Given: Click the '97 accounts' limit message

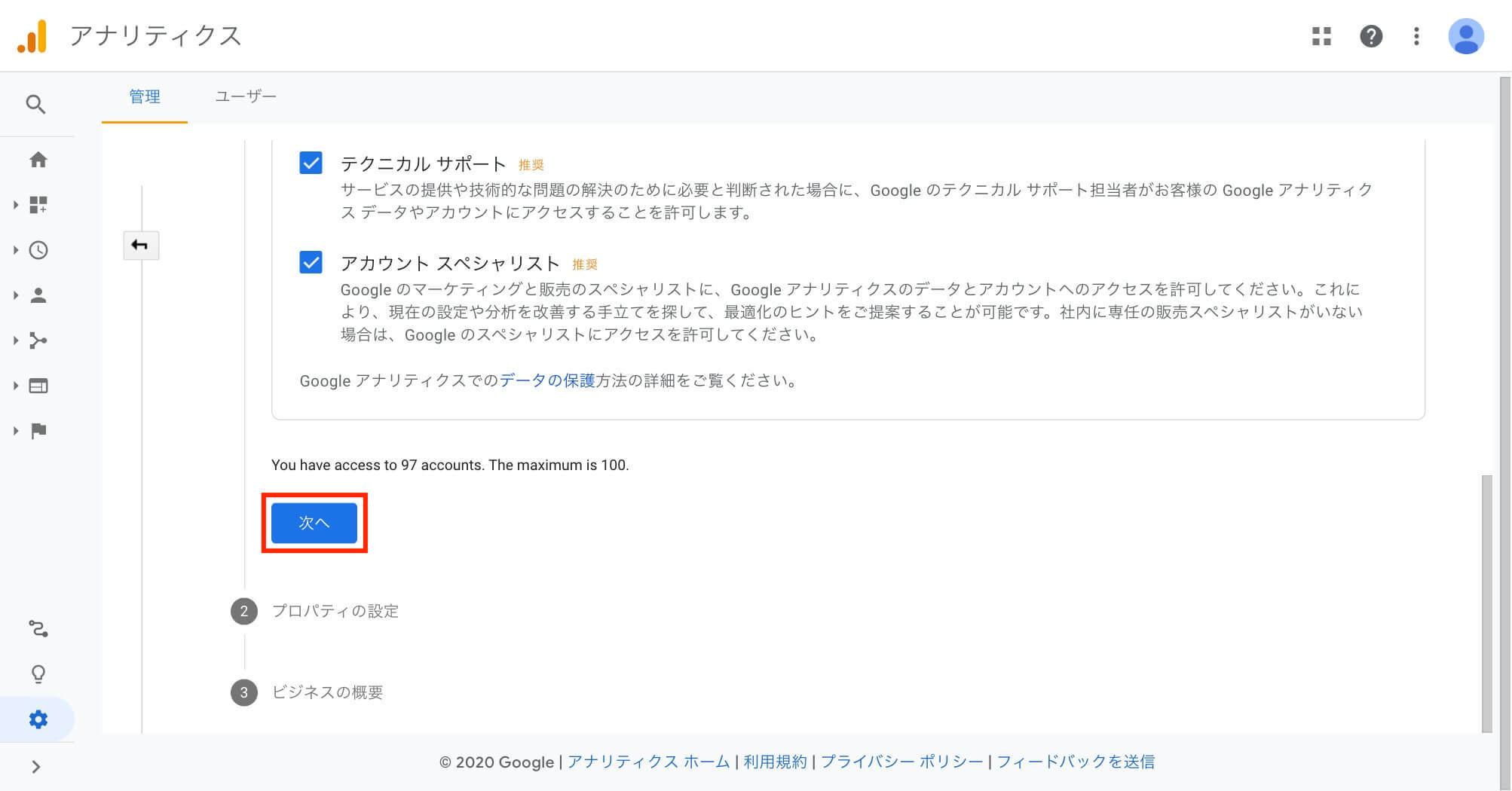Looking at the screenshot, I should (x=450, y=465).
